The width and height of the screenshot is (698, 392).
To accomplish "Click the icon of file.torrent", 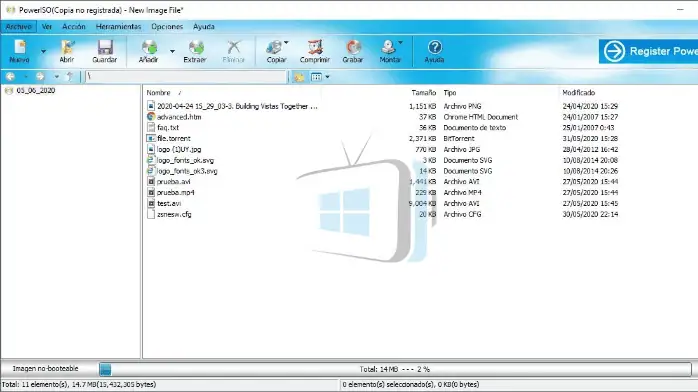I will 151,138.
